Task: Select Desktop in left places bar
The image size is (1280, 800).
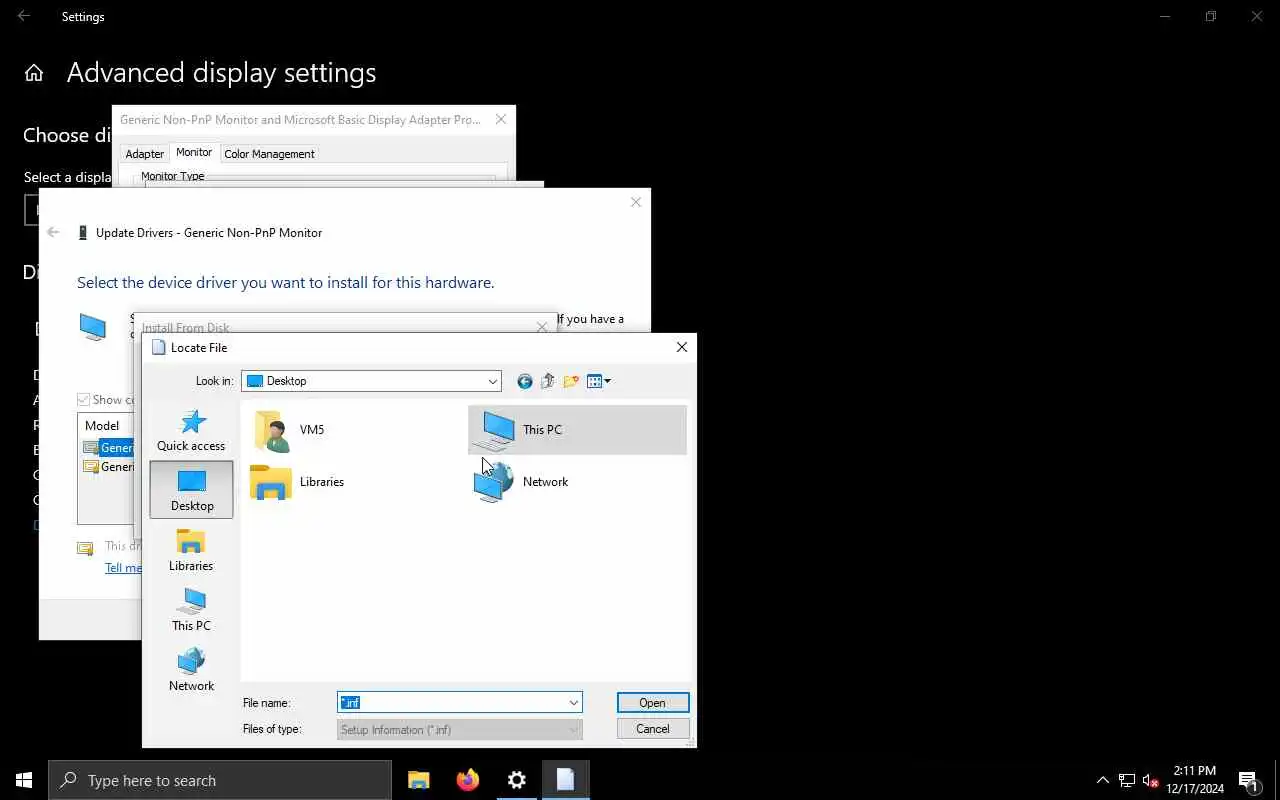Action: point(191,490)
